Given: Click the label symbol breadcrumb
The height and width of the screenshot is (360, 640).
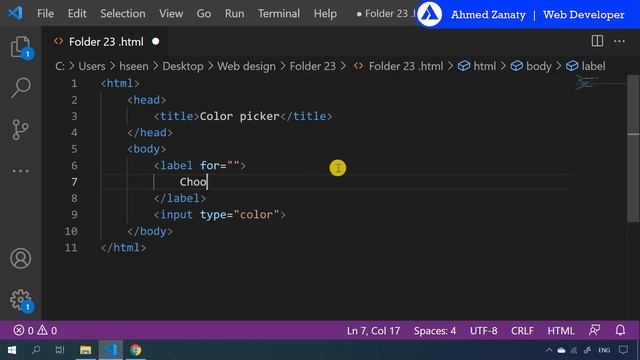Looking at the screenshot, I should coord(593,66).
